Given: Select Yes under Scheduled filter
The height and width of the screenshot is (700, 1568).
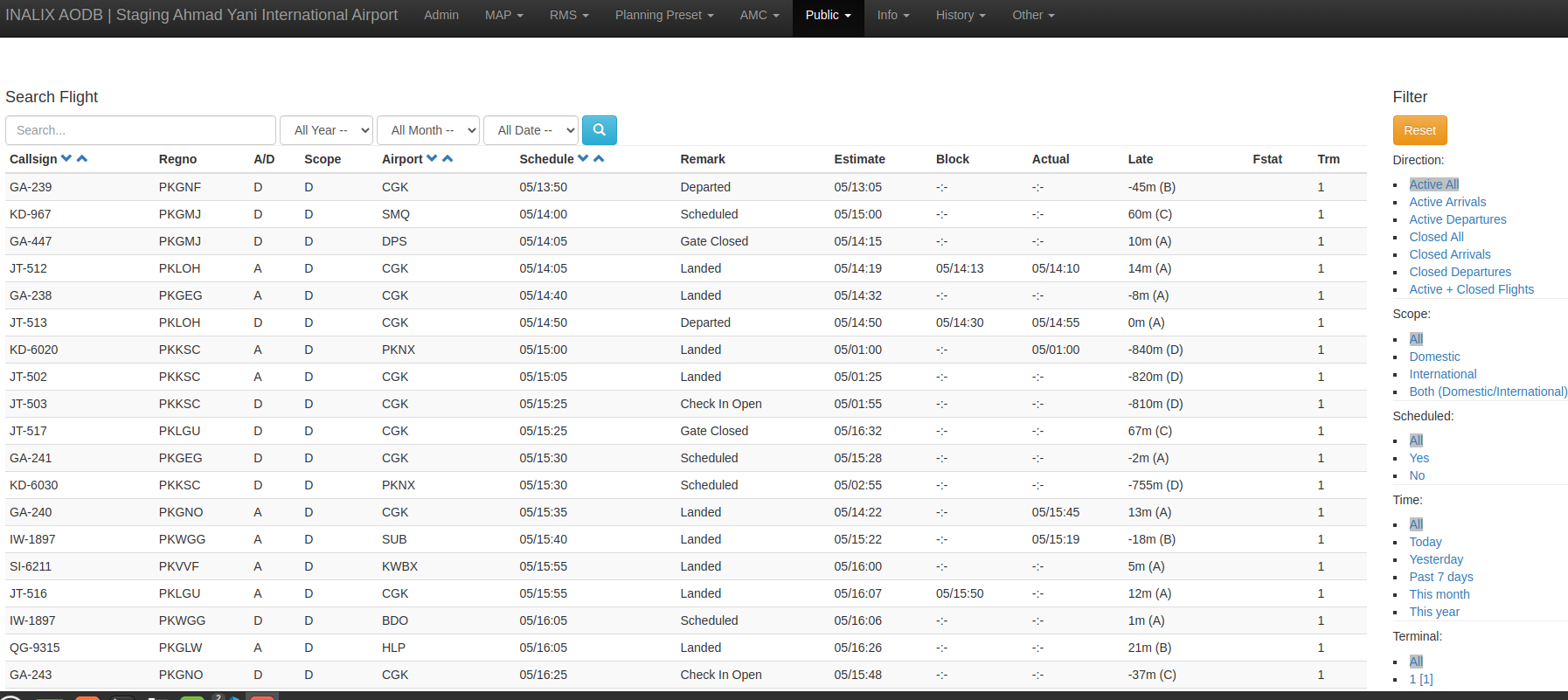Looking at the screenshot, I should point(1419,458).
